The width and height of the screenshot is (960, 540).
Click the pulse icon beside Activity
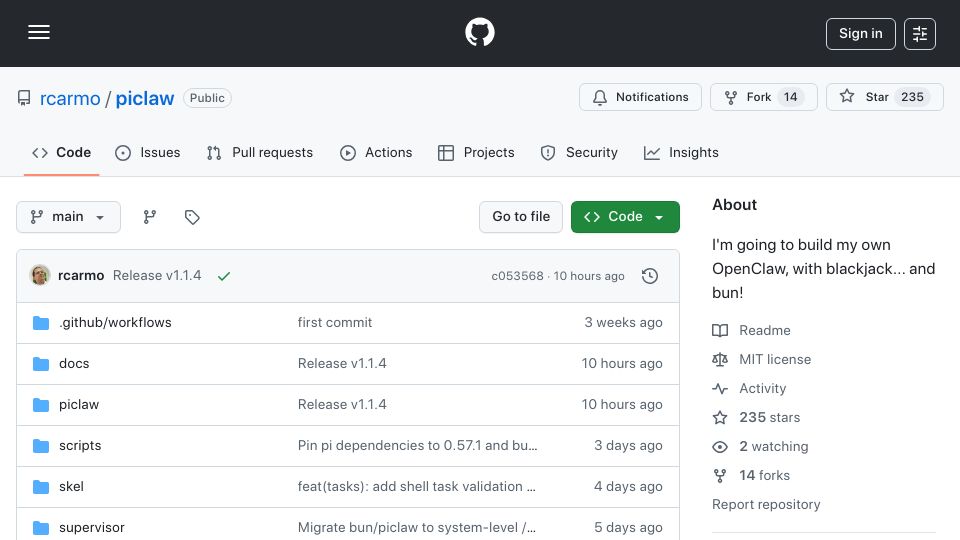720,389
